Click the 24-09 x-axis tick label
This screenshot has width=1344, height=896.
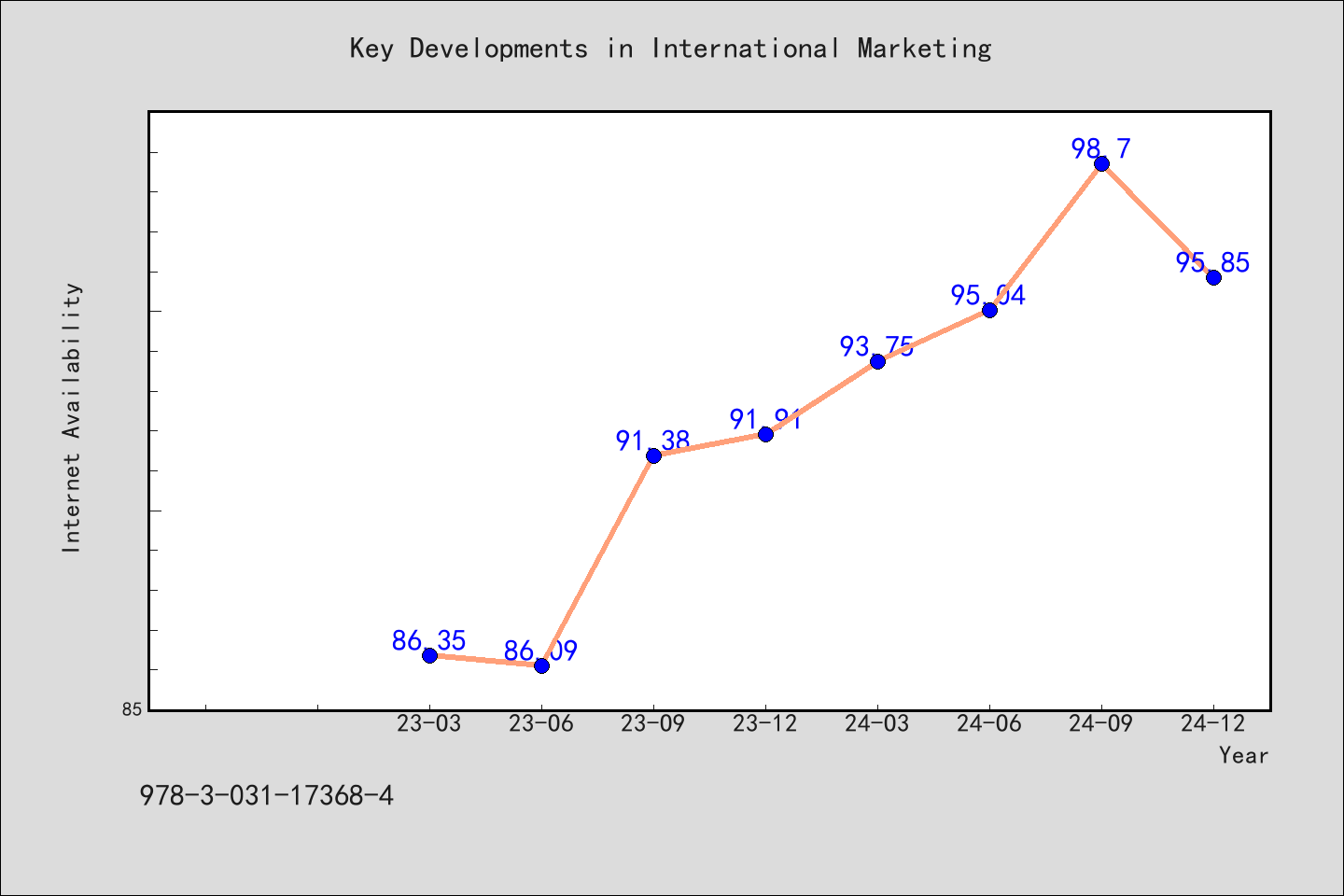tap(1101, 723)
